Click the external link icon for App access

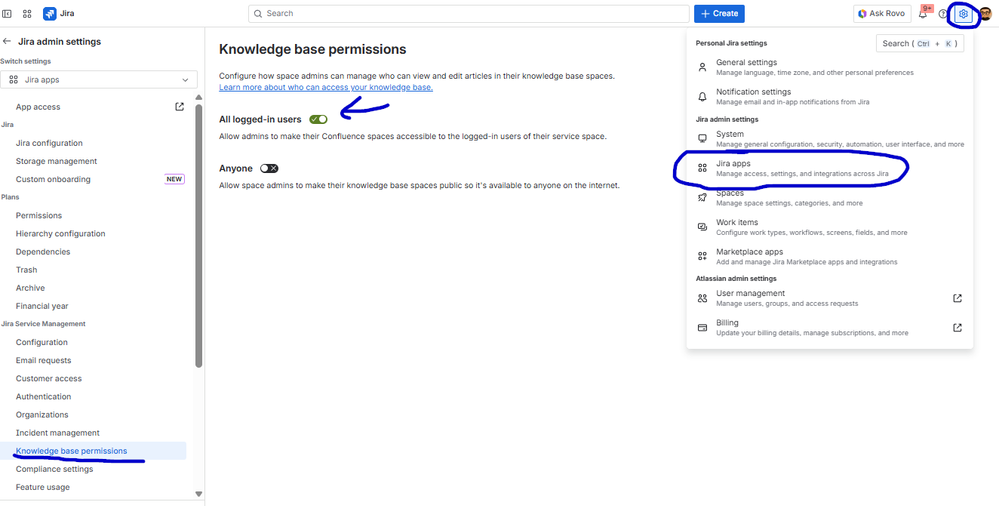click(x=180, y=106)
